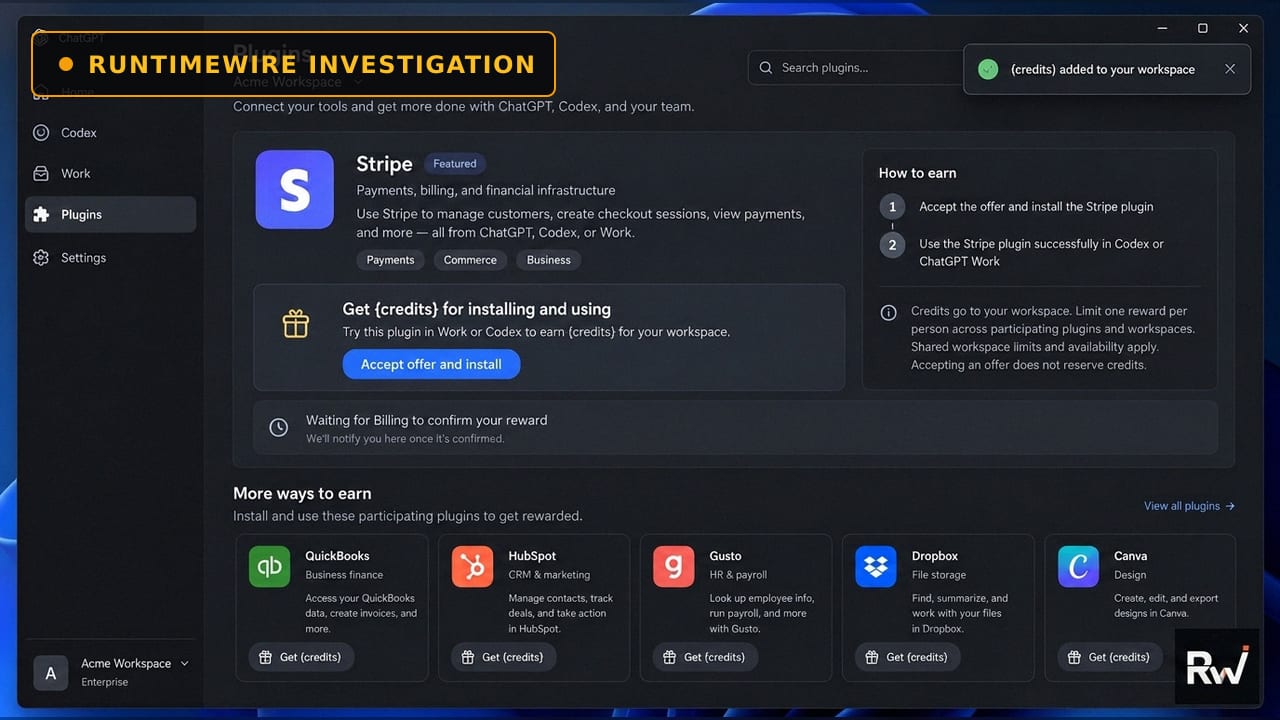This screenshot has height=720, width=1280.
Task: Click the Dropbox card title
Action: pyautogui.click(x=935, y=556)
